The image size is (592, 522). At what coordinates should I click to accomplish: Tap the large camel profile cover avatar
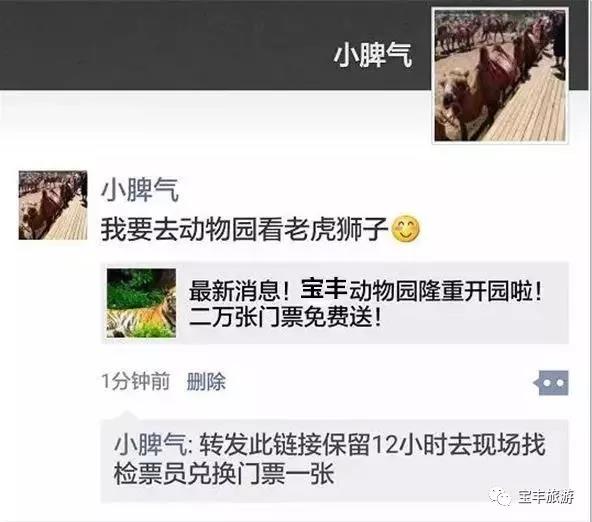point(500,75)
